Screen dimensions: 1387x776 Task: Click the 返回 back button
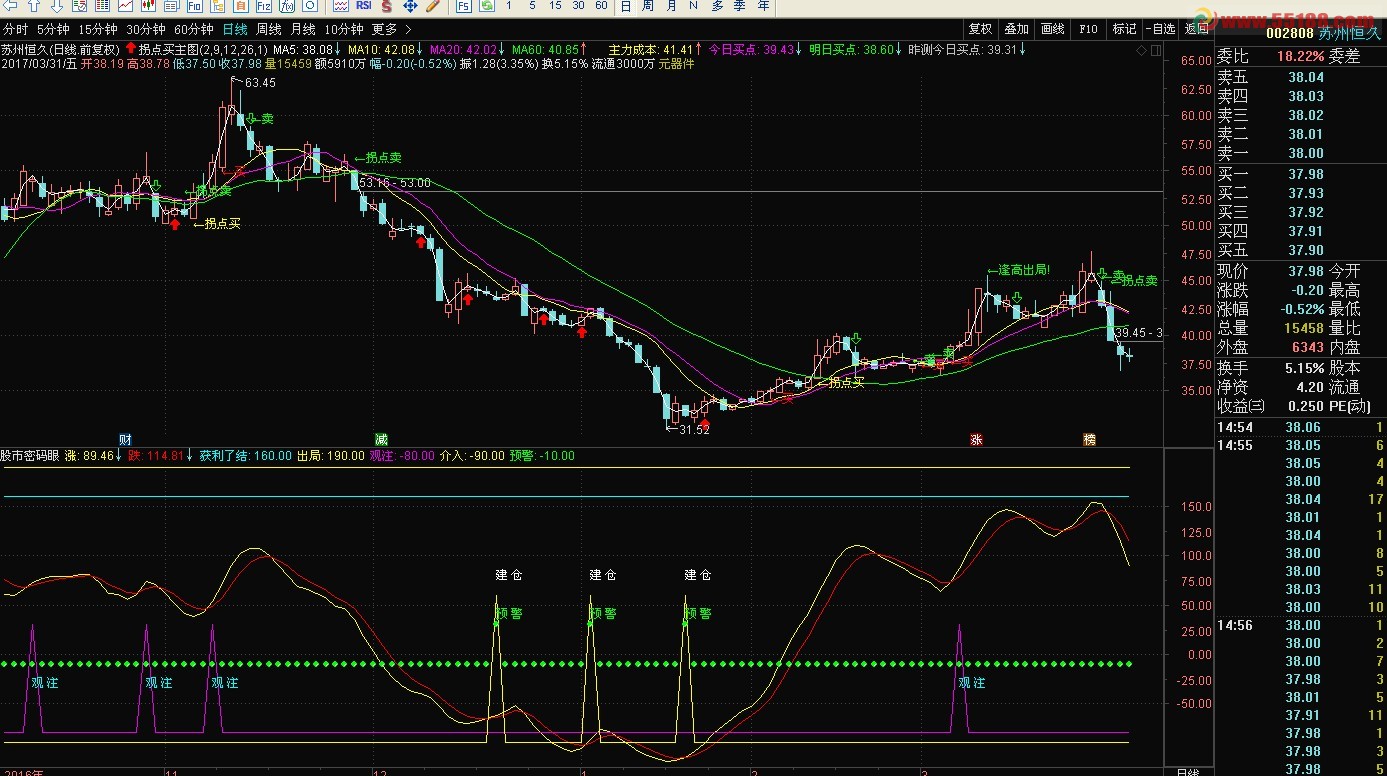[x=1196, y=29]
